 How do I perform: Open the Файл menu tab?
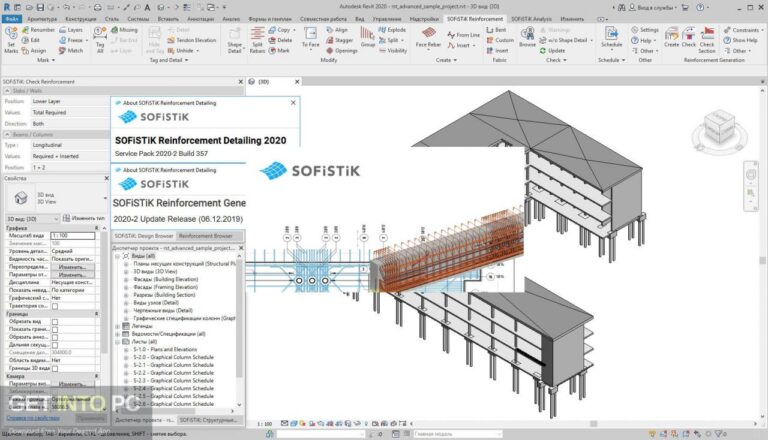click(12, 19)
